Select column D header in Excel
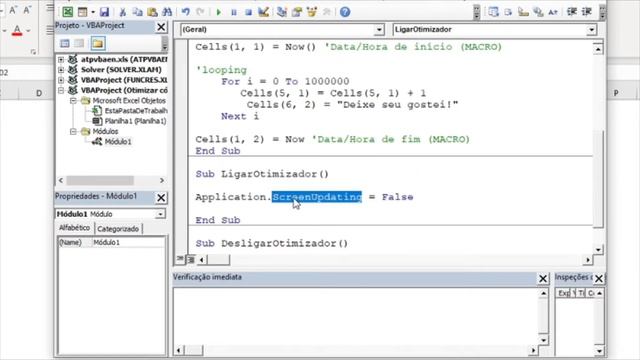Viewport: 640px width, 360px height. pos(39,93)
